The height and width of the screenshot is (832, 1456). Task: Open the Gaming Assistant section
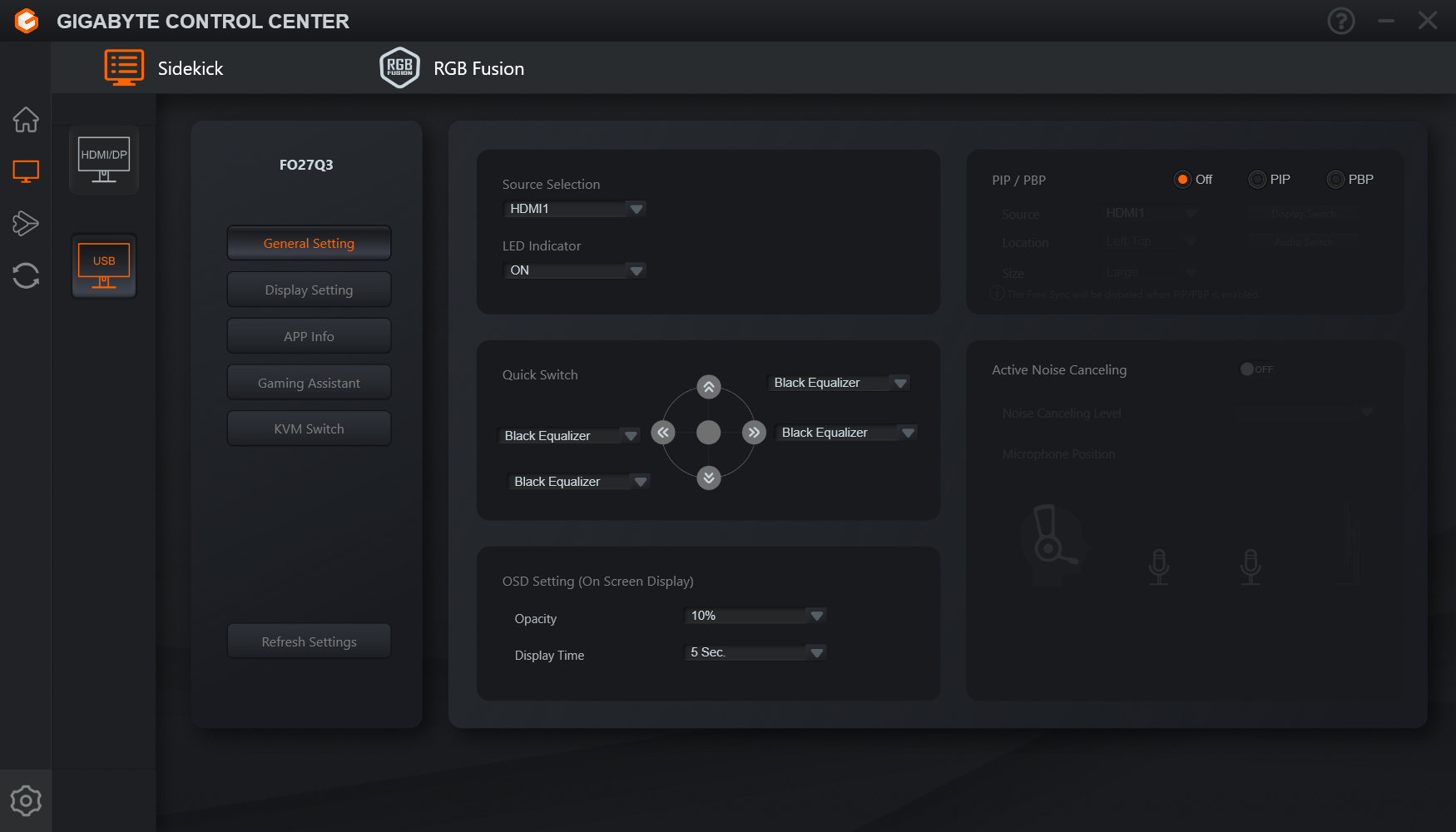tap(309, 383)
